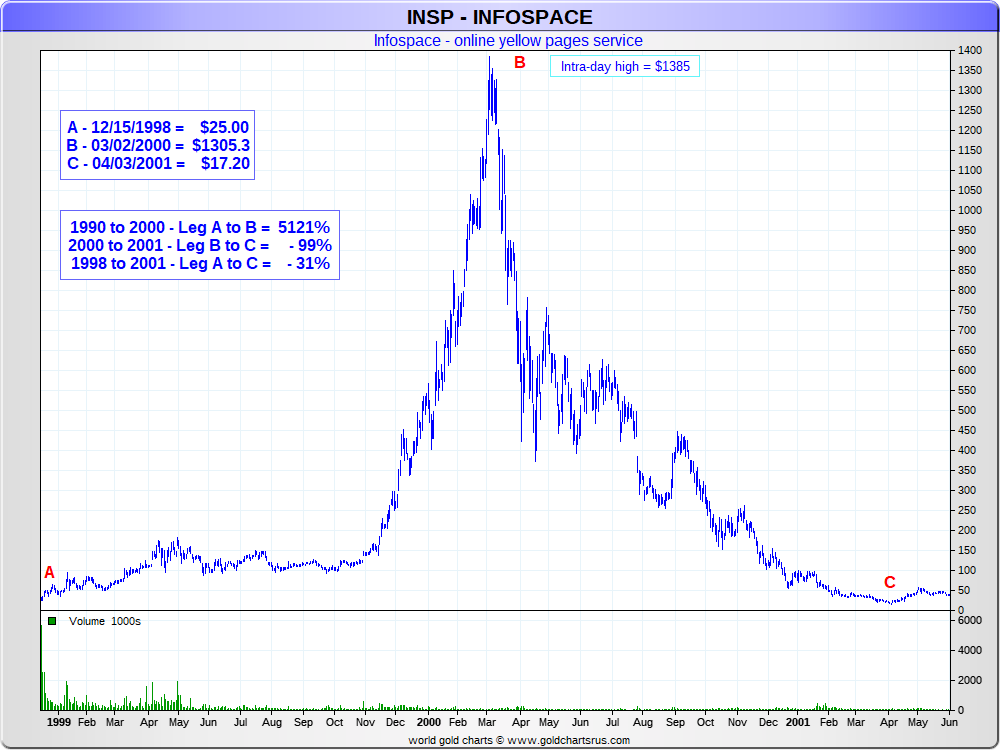
Task: Click the red marker letter B
Action: [520, 62]
